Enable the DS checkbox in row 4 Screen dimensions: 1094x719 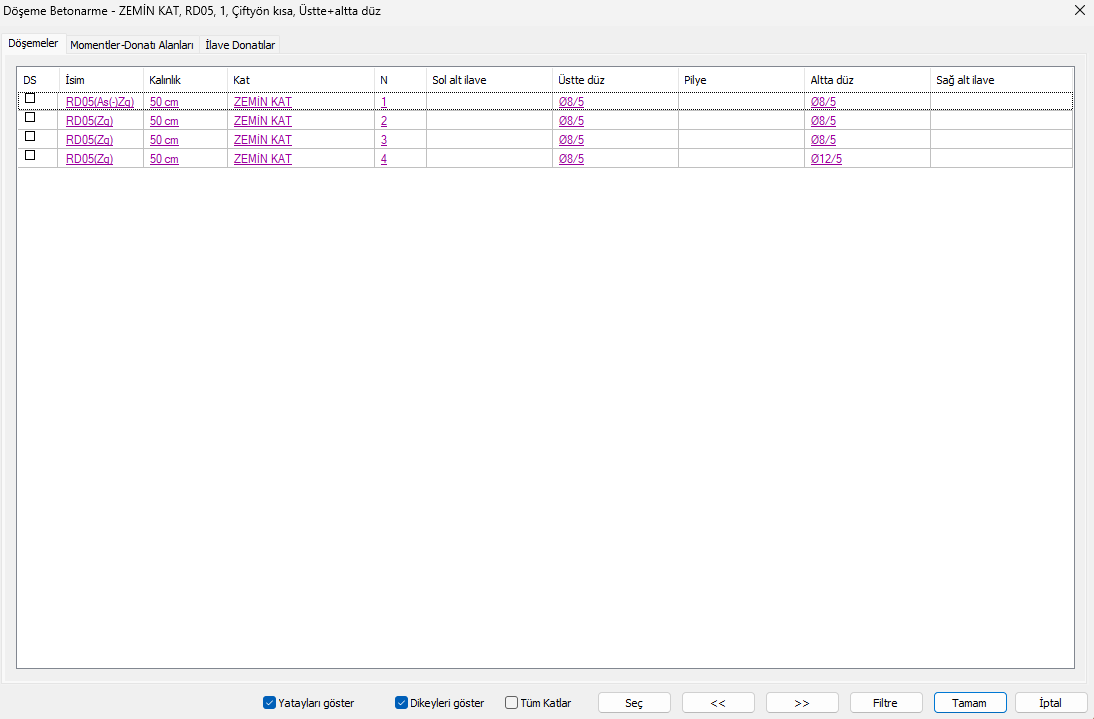coord(30,155)
